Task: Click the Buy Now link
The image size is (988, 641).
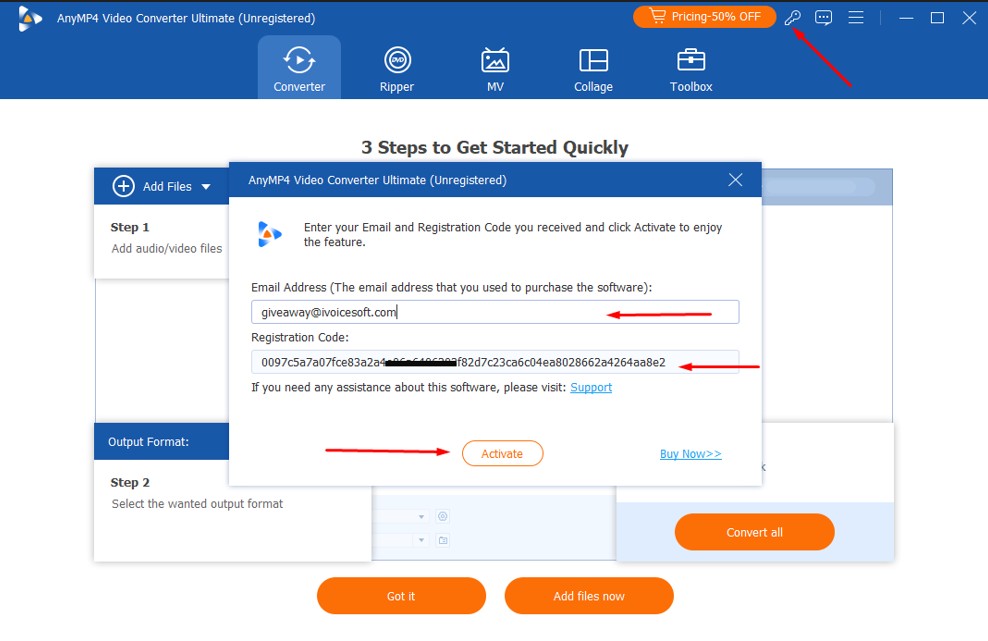Action: click(x=690, y=453)
